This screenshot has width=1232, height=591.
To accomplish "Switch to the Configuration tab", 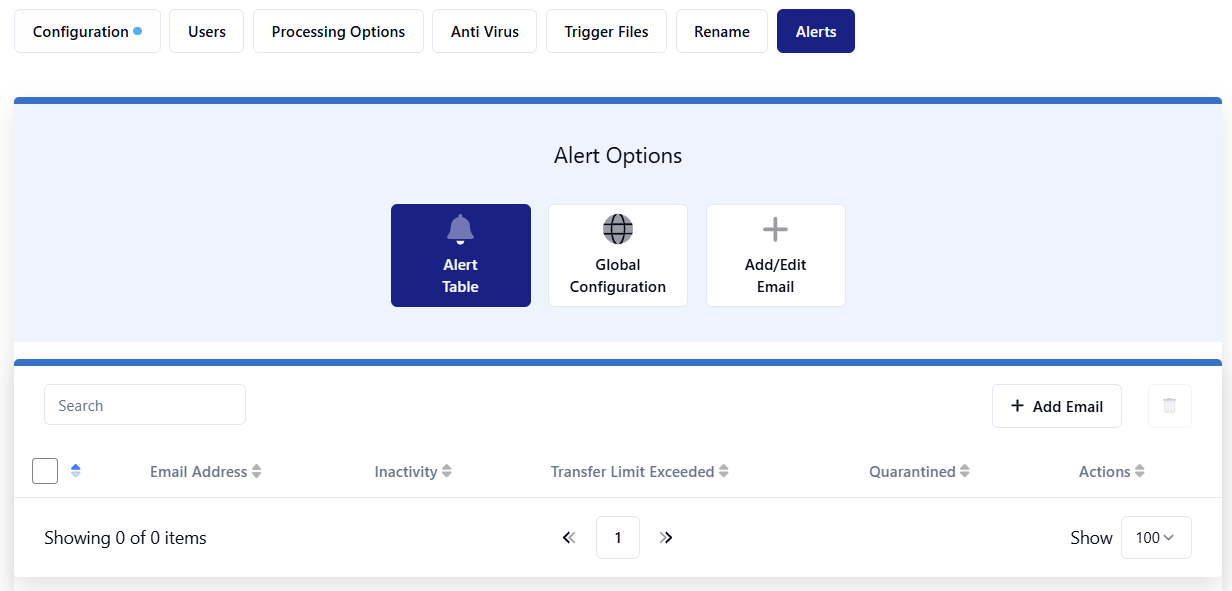I will coord(87,32).
